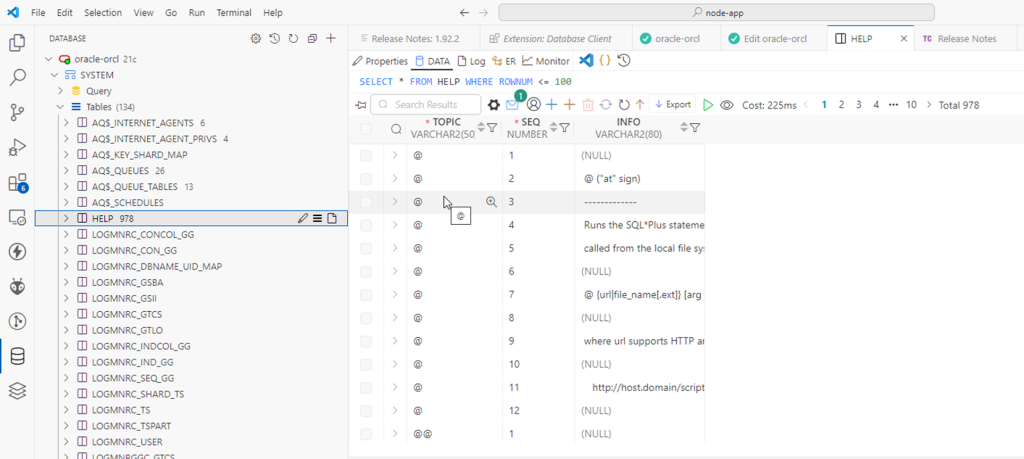Click the edit pencil icon on HELP table
The width and height of the screenshot is (1024, 459).
pyautogui.click(x=303, y=218)
